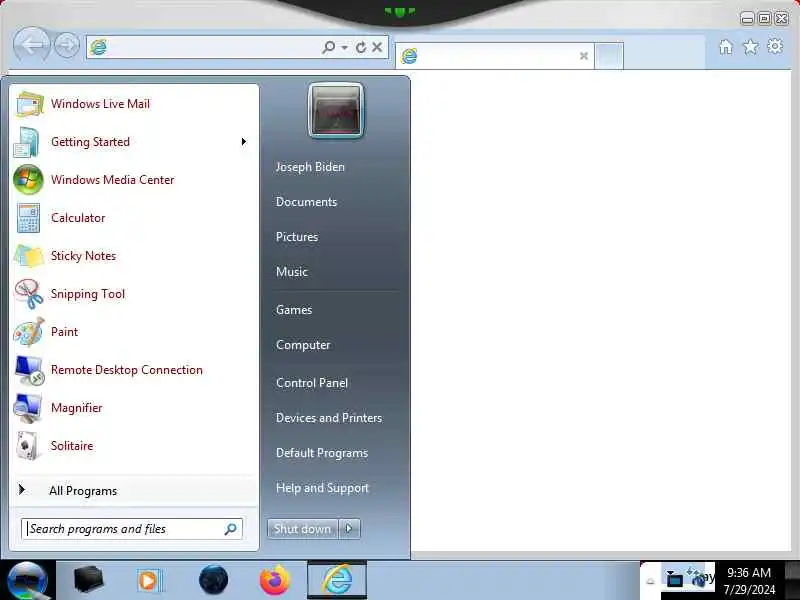800x600 pixels.
Task: Open Devices and Printers
Action: point(329,418)
